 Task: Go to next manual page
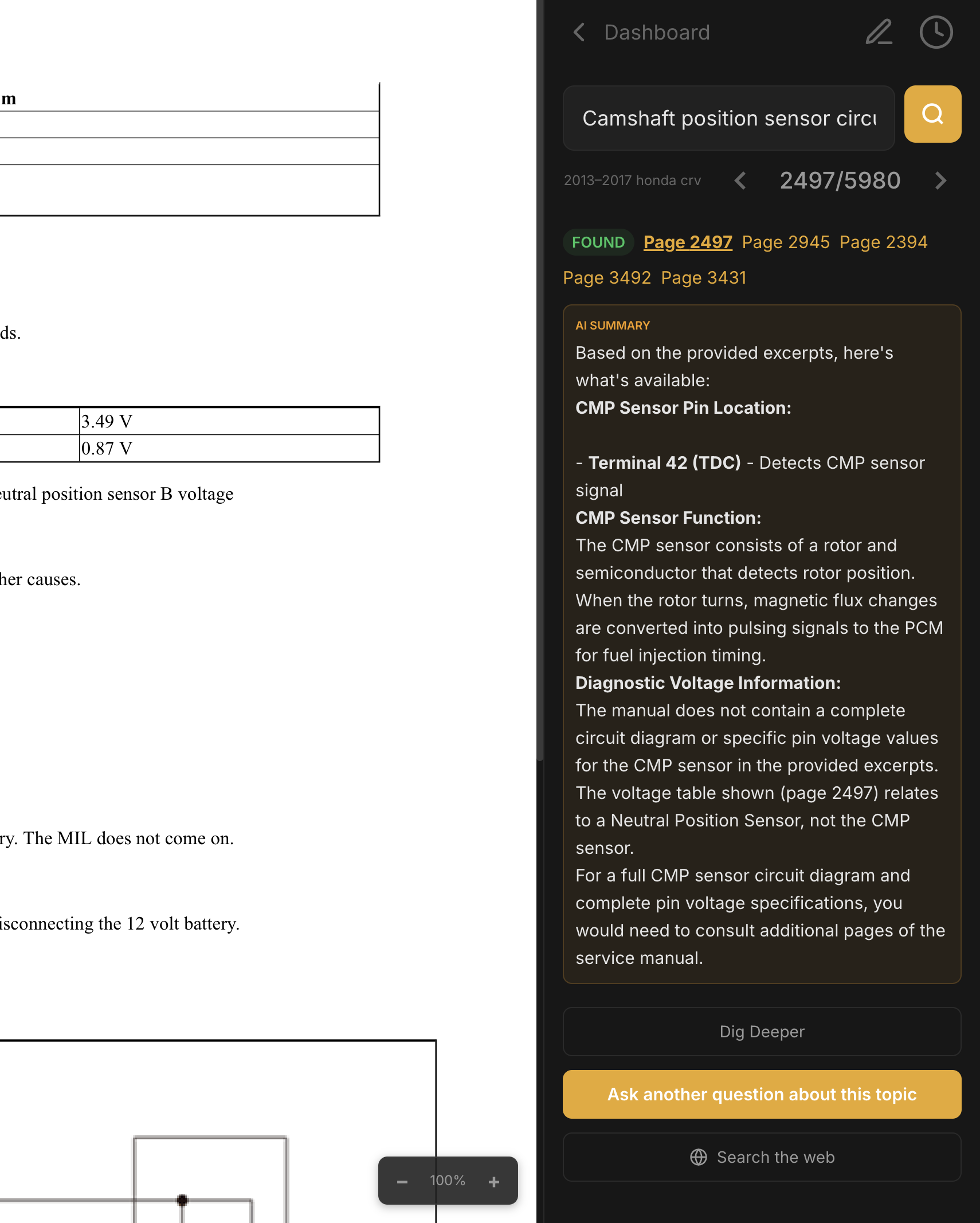940,181
